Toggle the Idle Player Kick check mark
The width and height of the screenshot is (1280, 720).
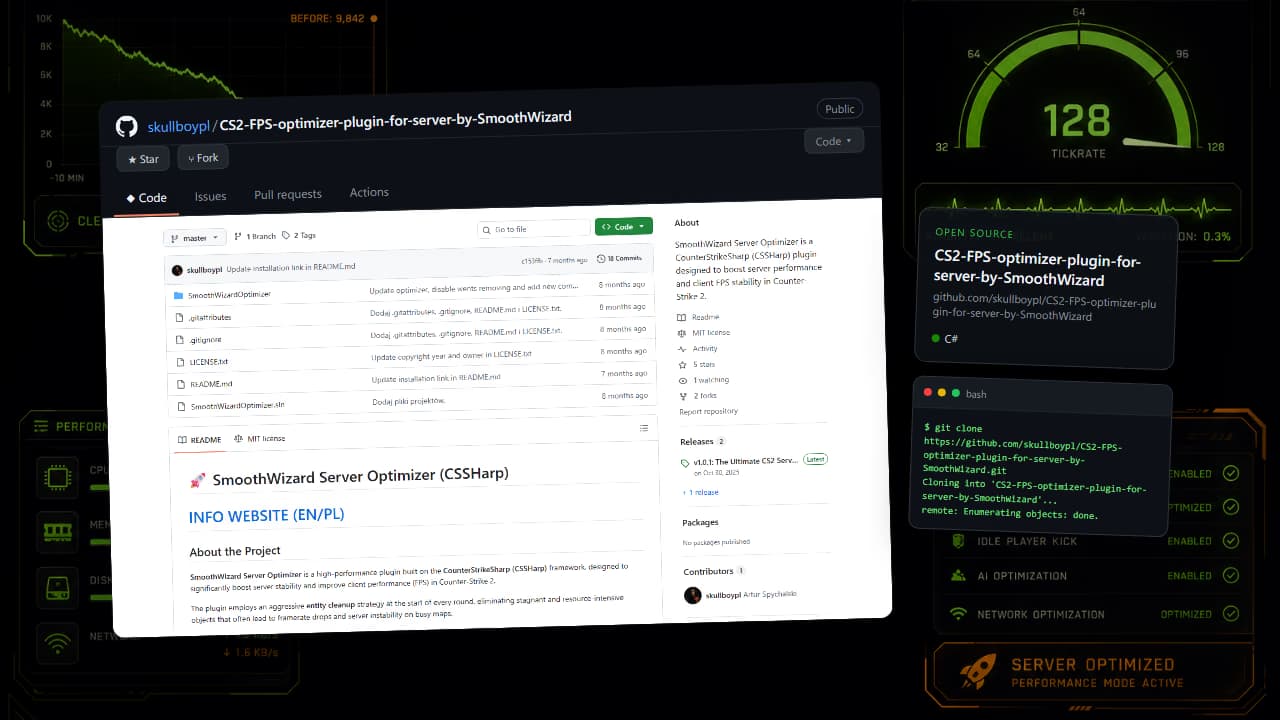(1230, 541)
